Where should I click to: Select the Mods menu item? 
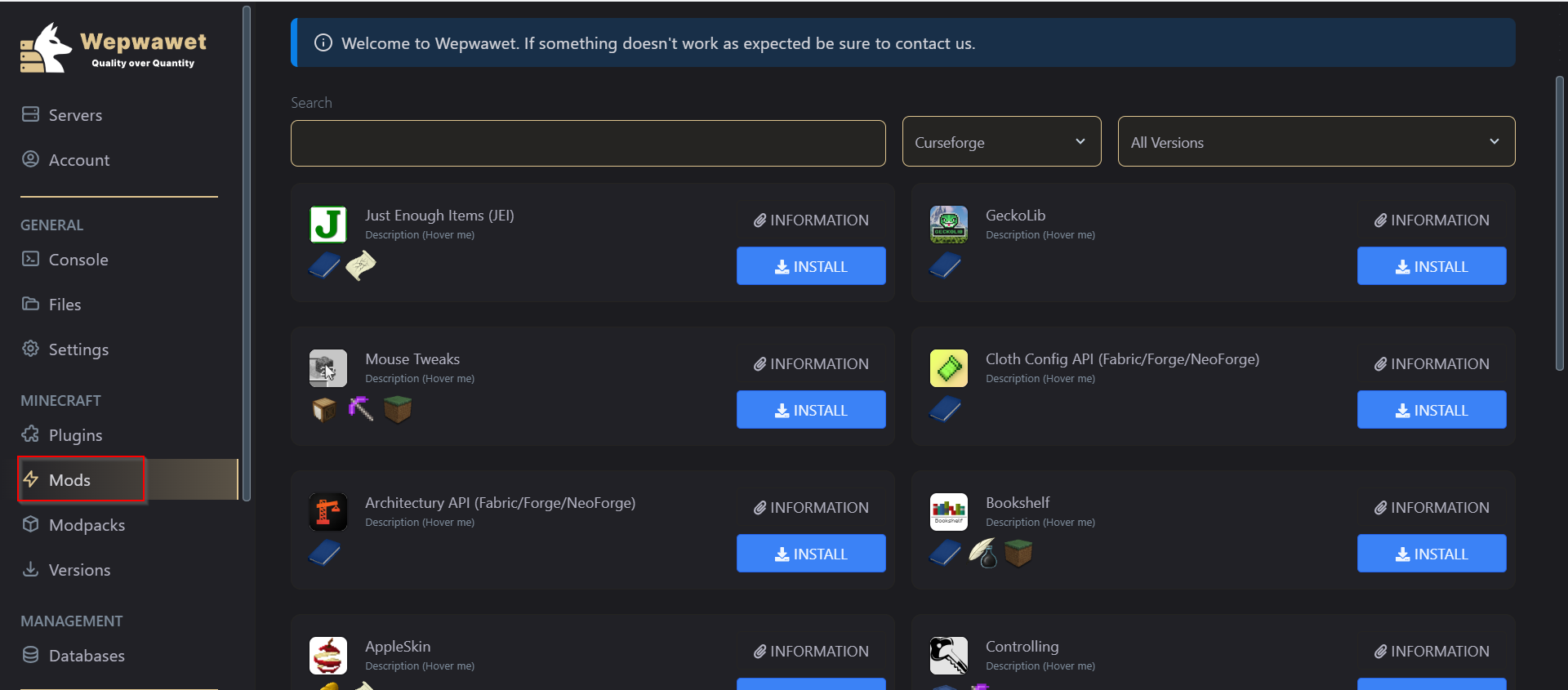pos(128,479)
